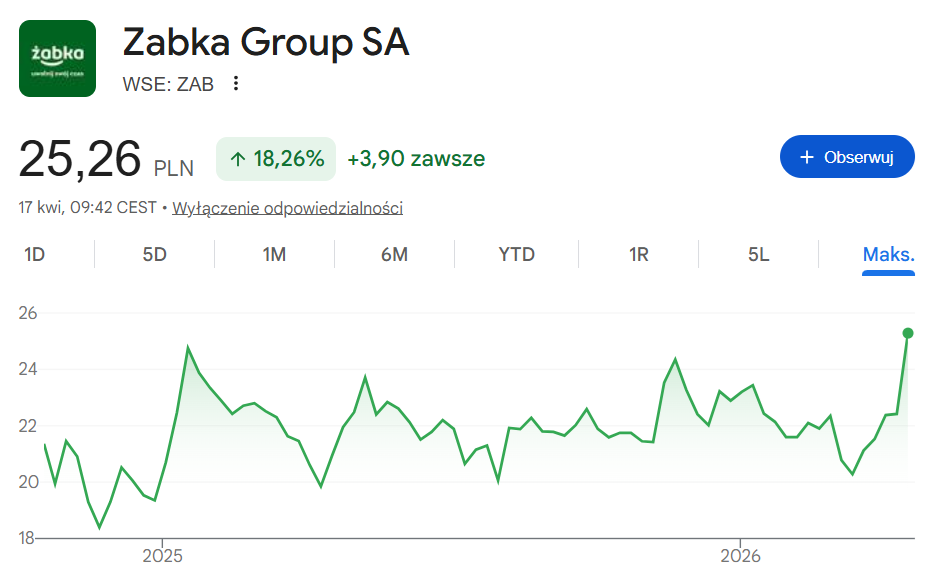
Task: Click the +3,90 zawsze change text
Action: (416, 158)
